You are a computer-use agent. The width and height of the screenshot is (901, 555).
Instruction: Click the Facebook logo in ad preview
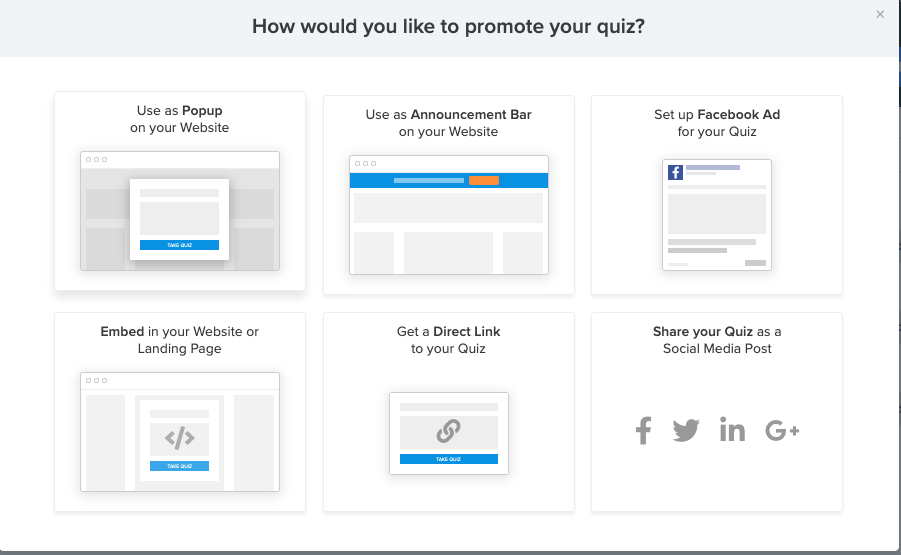(675, 172)
